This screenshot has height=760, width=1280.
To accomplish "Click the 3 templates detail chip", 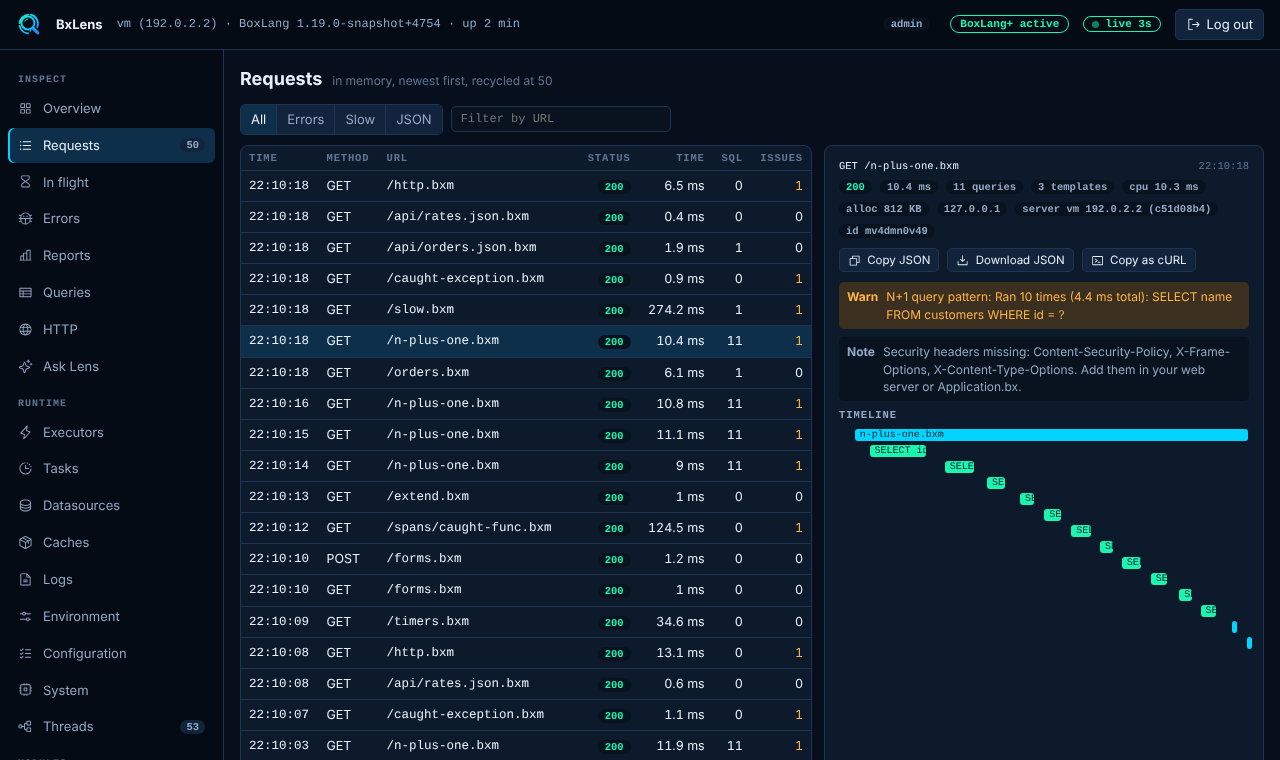I will coord(1072,187).
